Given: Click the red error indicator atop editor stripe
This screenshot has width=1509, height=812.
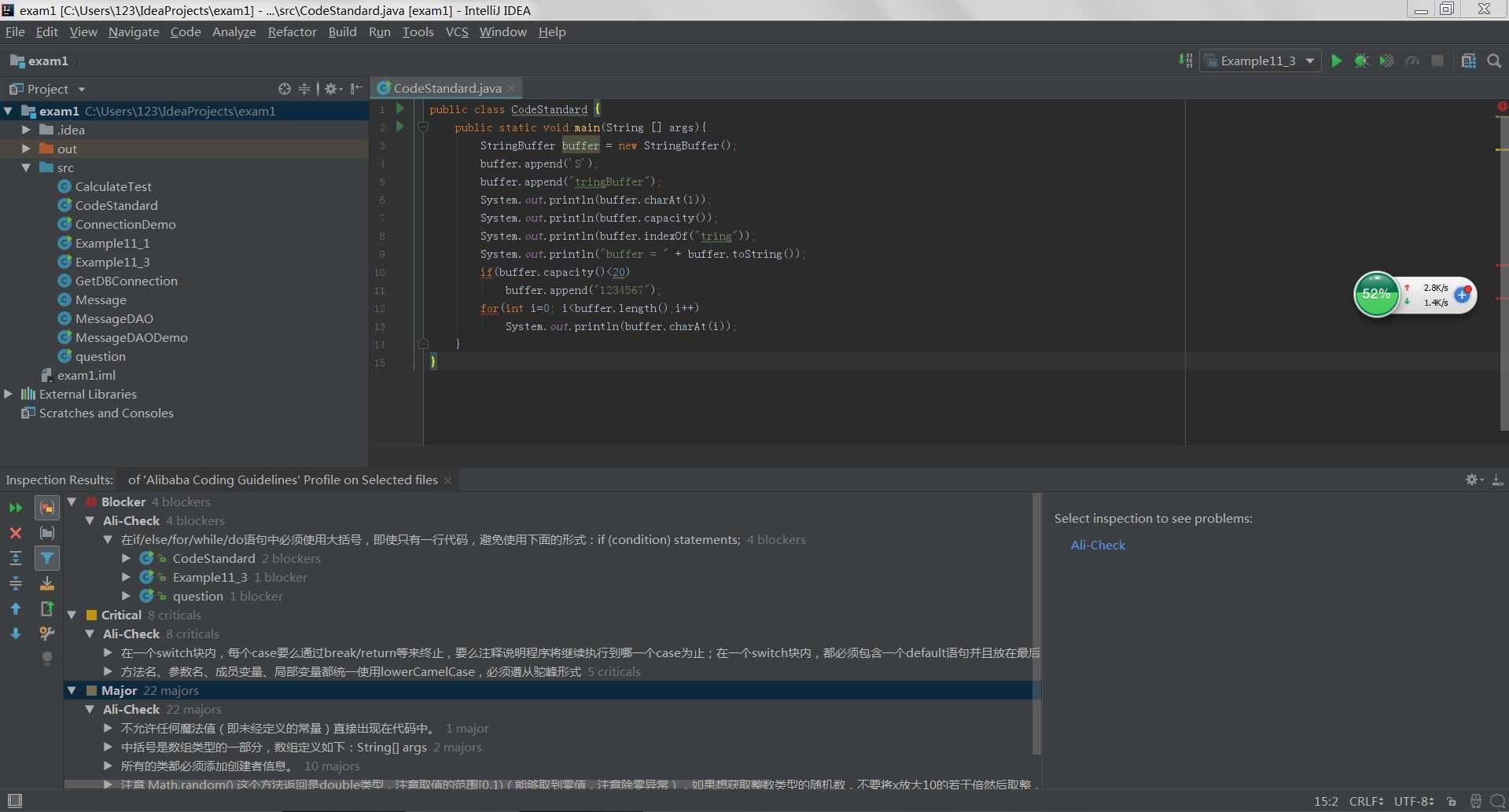Looking at the screenshot, I should coord(1501,106).
